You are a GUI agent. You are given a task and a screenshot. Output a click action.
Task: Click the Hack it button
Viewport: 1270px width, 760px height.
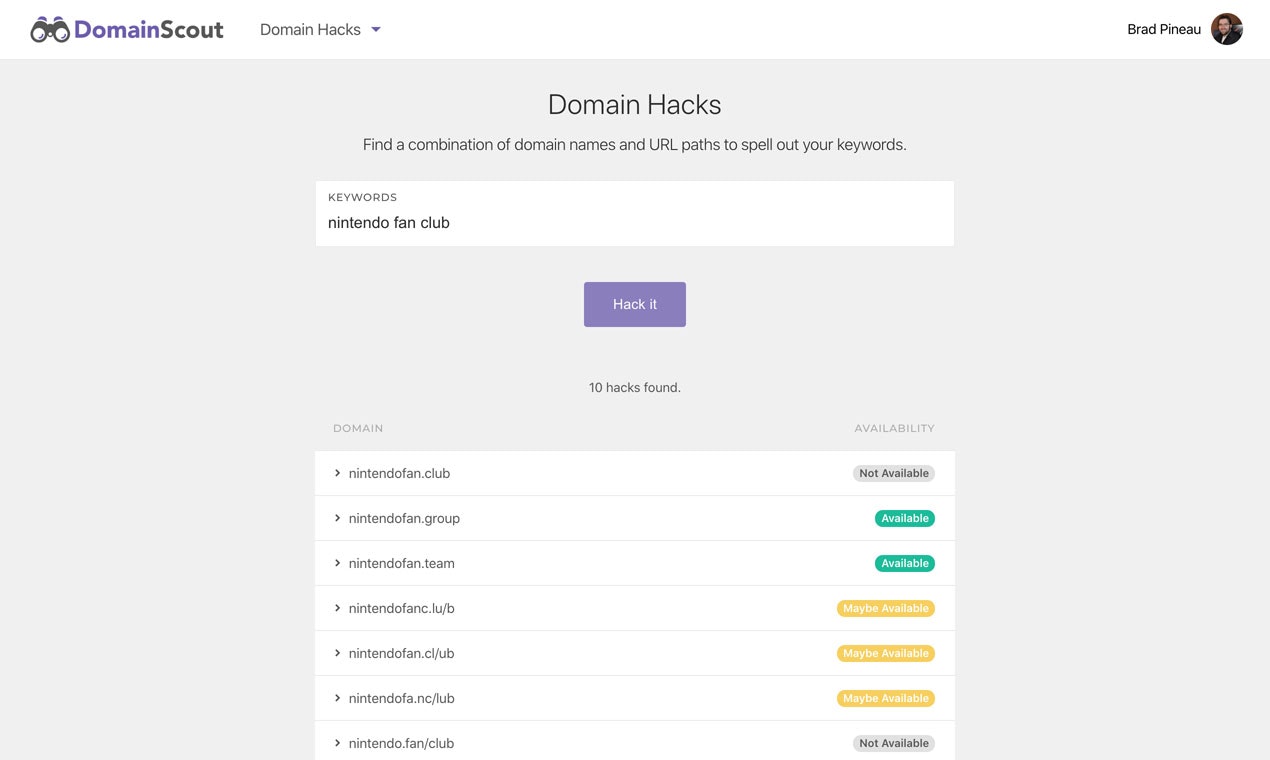[x=635, y=304]
